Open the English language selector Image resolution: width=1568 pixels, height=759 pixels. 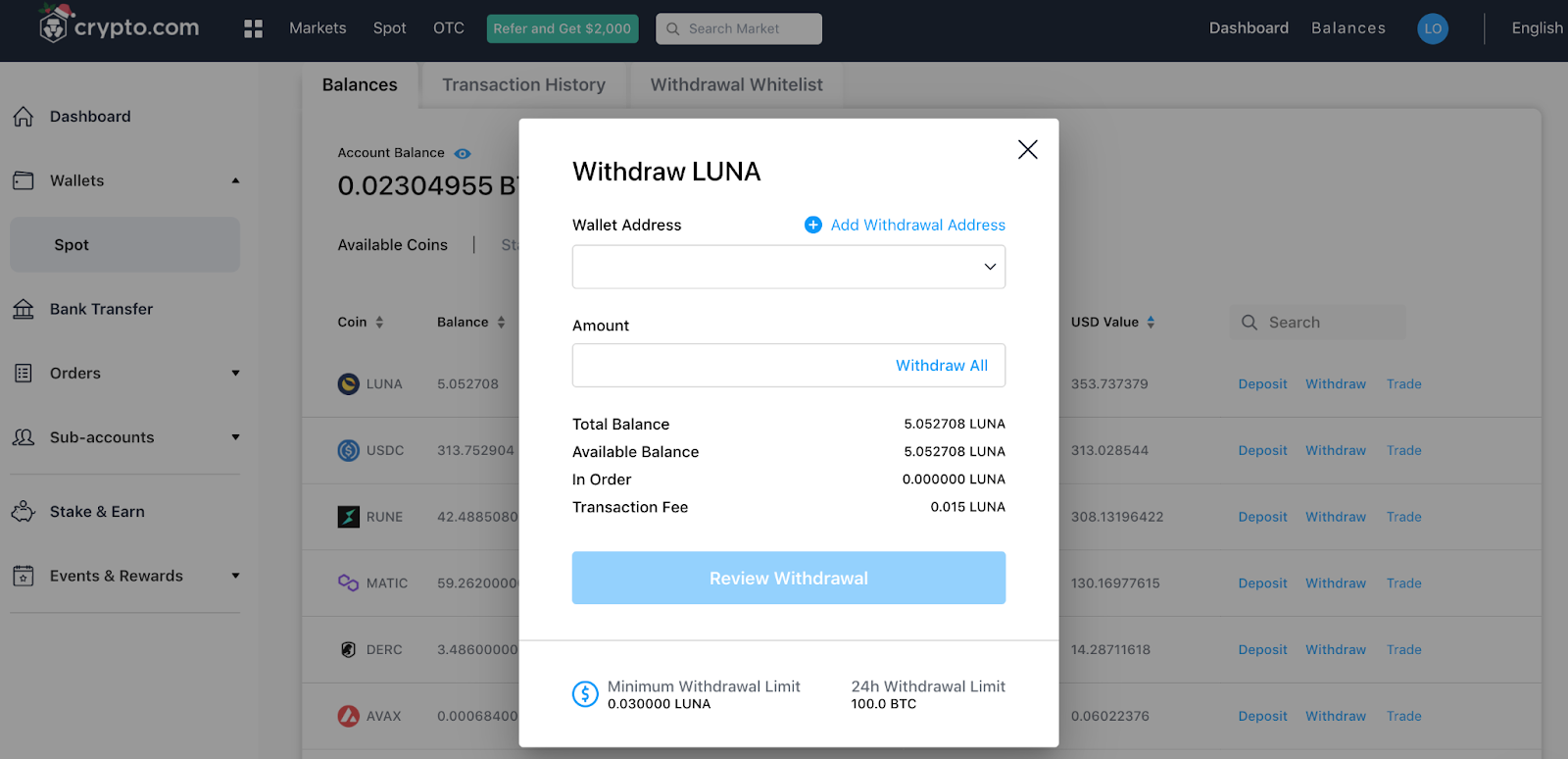(x=1537, y=28)
